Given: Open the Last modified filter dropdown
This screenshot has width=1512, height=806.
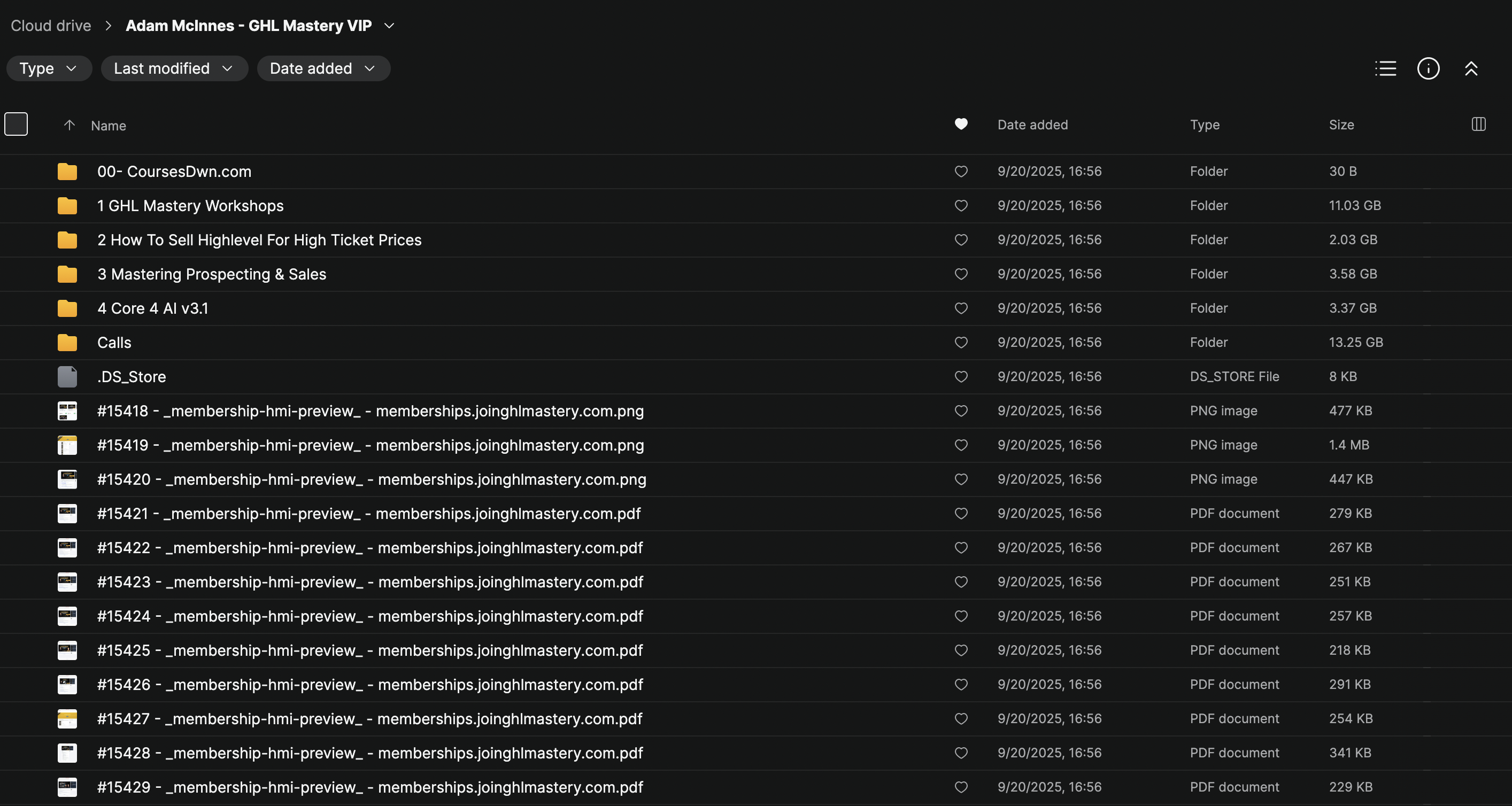Looking at the screenshot, I should (174, 68).
